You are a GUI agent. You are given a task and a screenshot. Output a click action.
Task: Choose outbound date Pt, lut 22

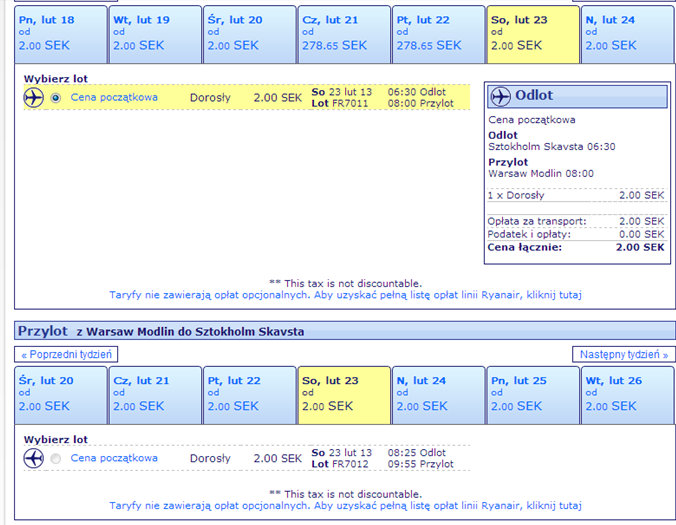438,34
